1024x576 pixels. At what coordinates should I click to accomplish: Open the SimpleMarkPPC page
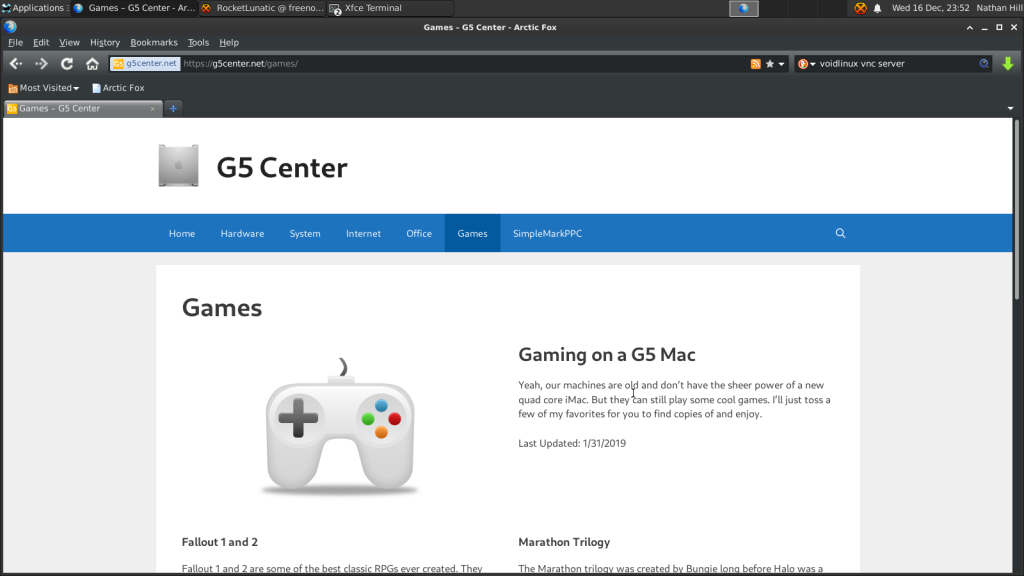[x=547, y=233]
